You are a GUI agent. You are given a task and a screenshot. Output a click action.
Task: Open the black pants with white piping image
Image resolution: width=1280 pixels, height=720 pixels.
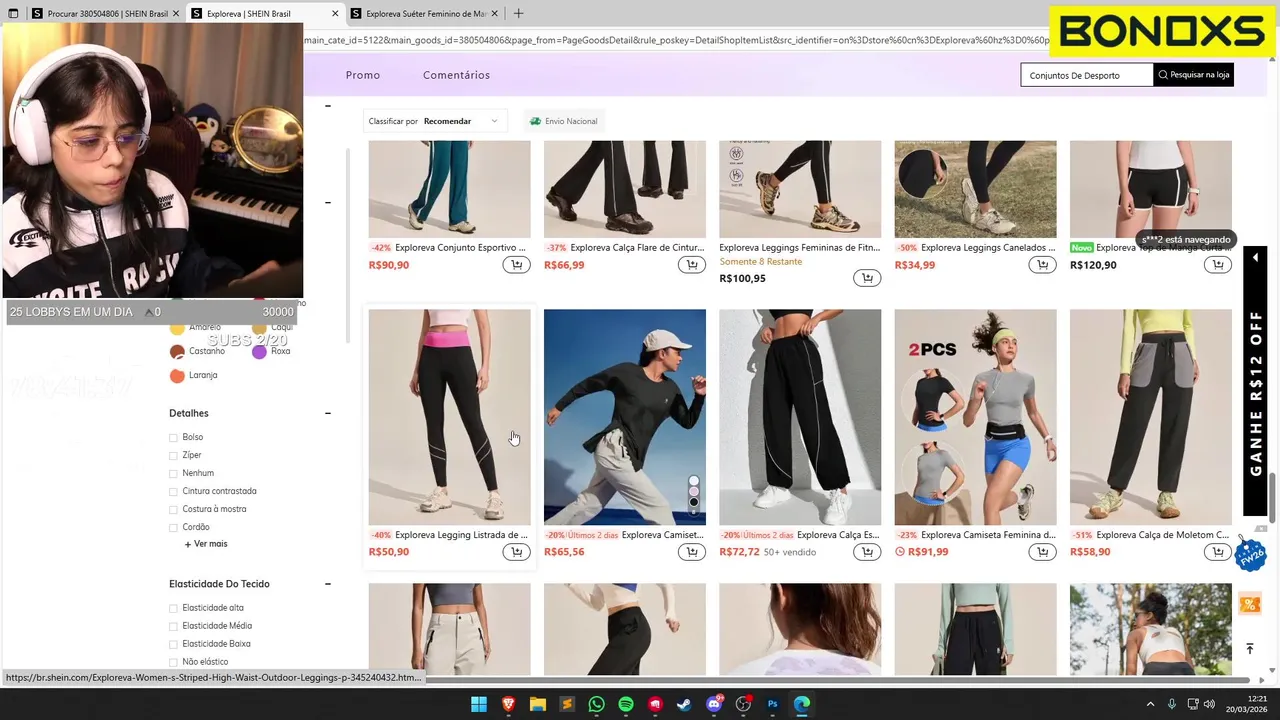click(800, 417)
